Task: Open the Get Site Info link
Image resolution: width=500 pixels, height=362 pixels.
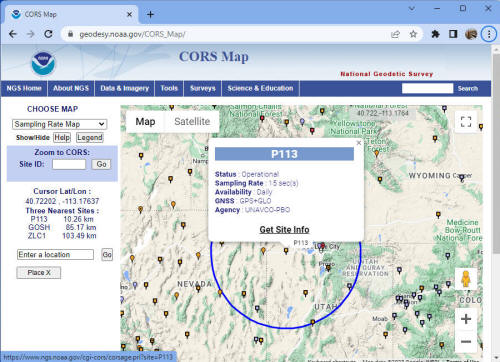Action: click(x=284, y=230)
